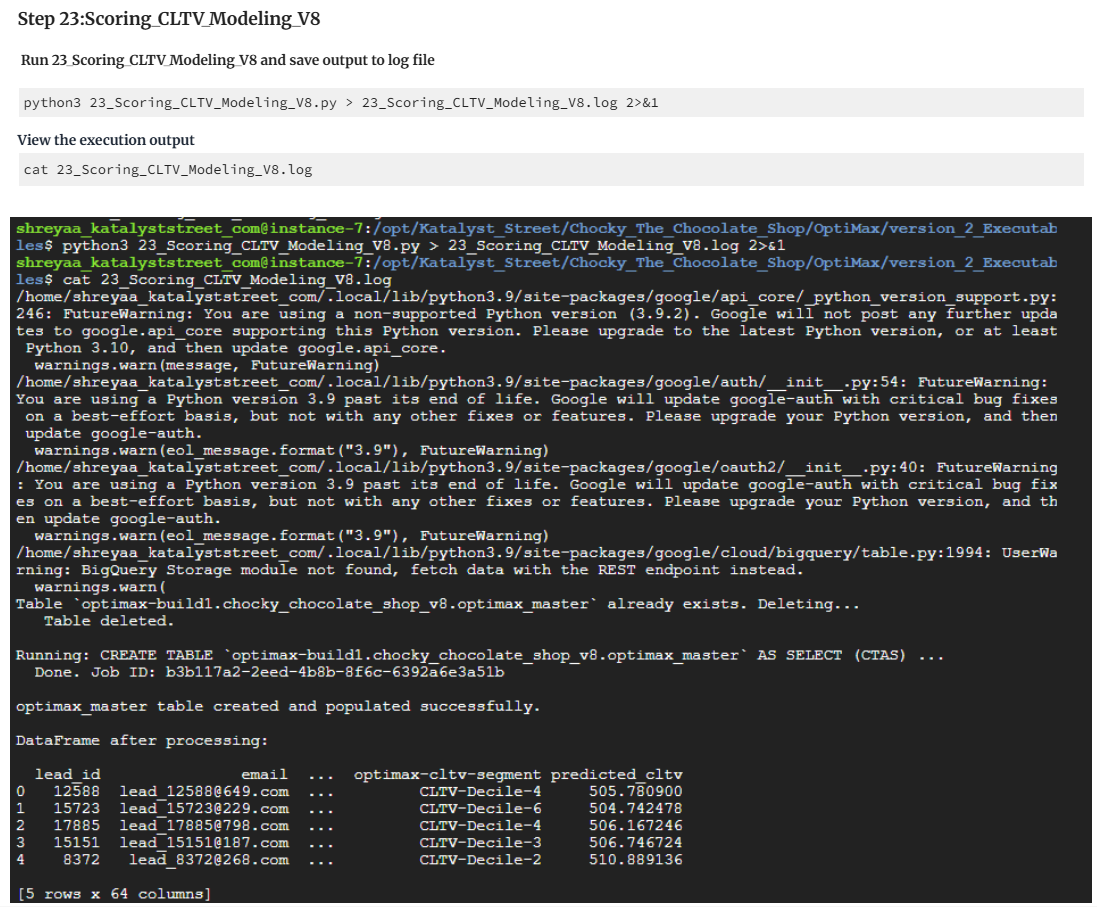Screen dimensions: 1097x907
Task: Click the heading 'Step 23:Scoring_CLTV_Modeling_V8'
Action: (169, 19)
